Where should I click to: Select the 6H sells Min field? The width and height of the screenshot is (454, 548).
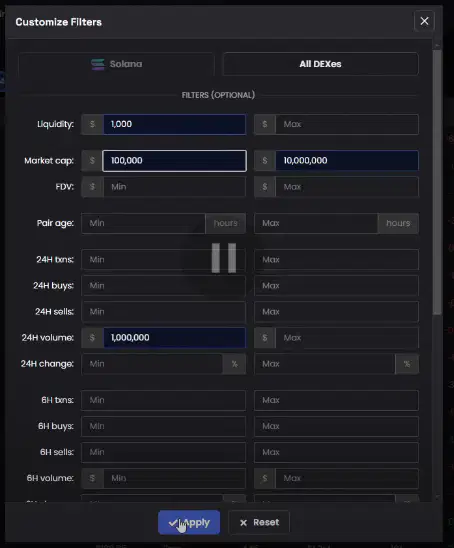(164, 452)
